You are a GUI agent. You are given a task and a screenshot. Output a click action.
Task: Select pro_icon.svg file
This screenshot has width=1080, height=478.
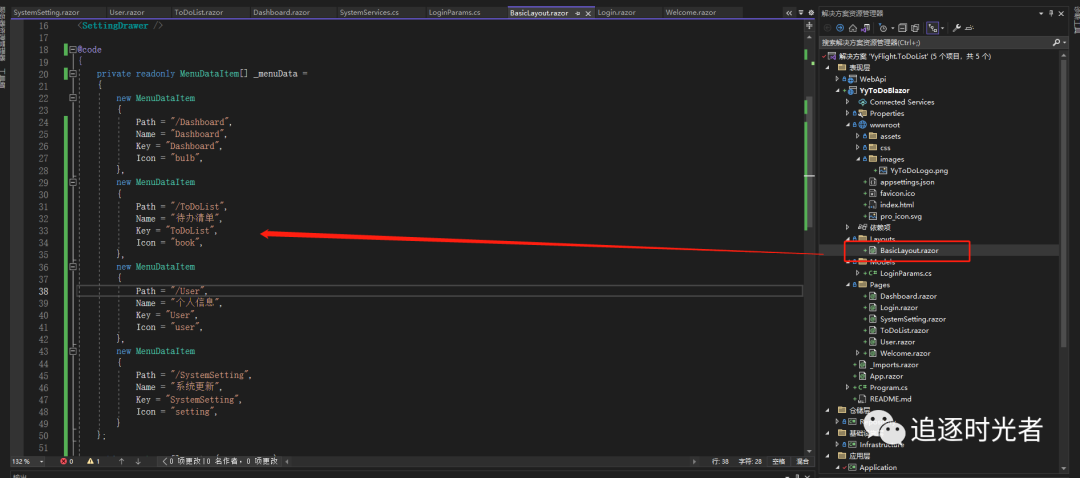(x=901, y=216)
